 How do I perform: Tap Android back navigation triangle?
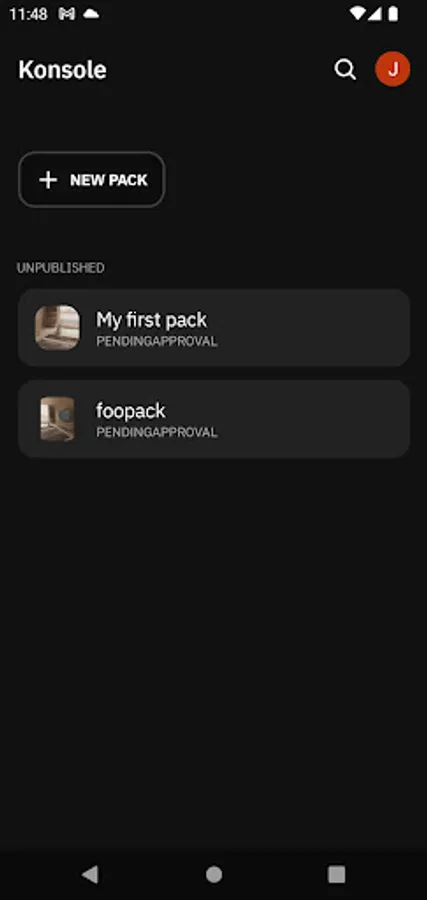point(90,874)
